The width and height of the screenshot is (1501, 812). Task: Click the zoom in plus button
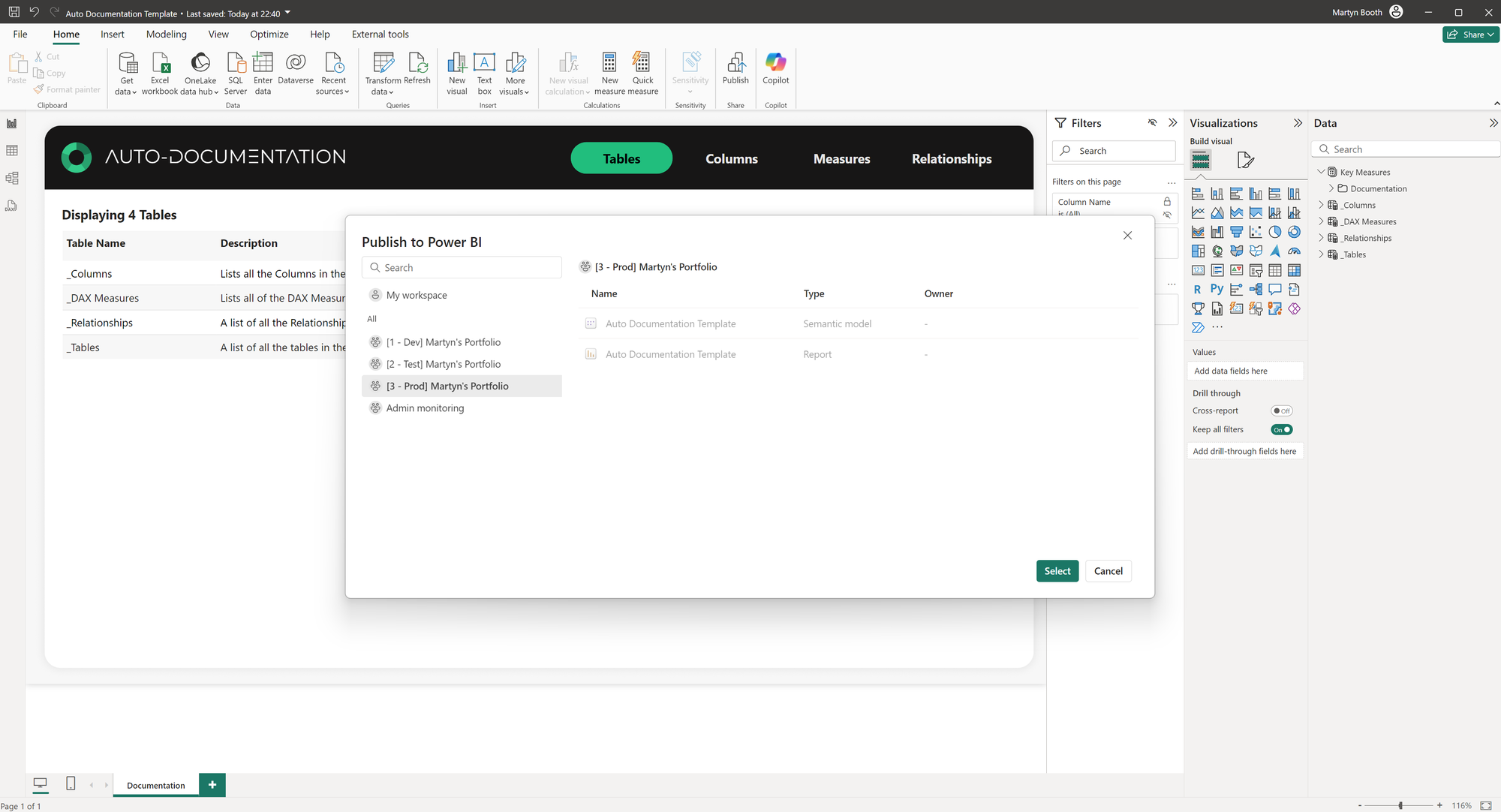(1439, 805)
